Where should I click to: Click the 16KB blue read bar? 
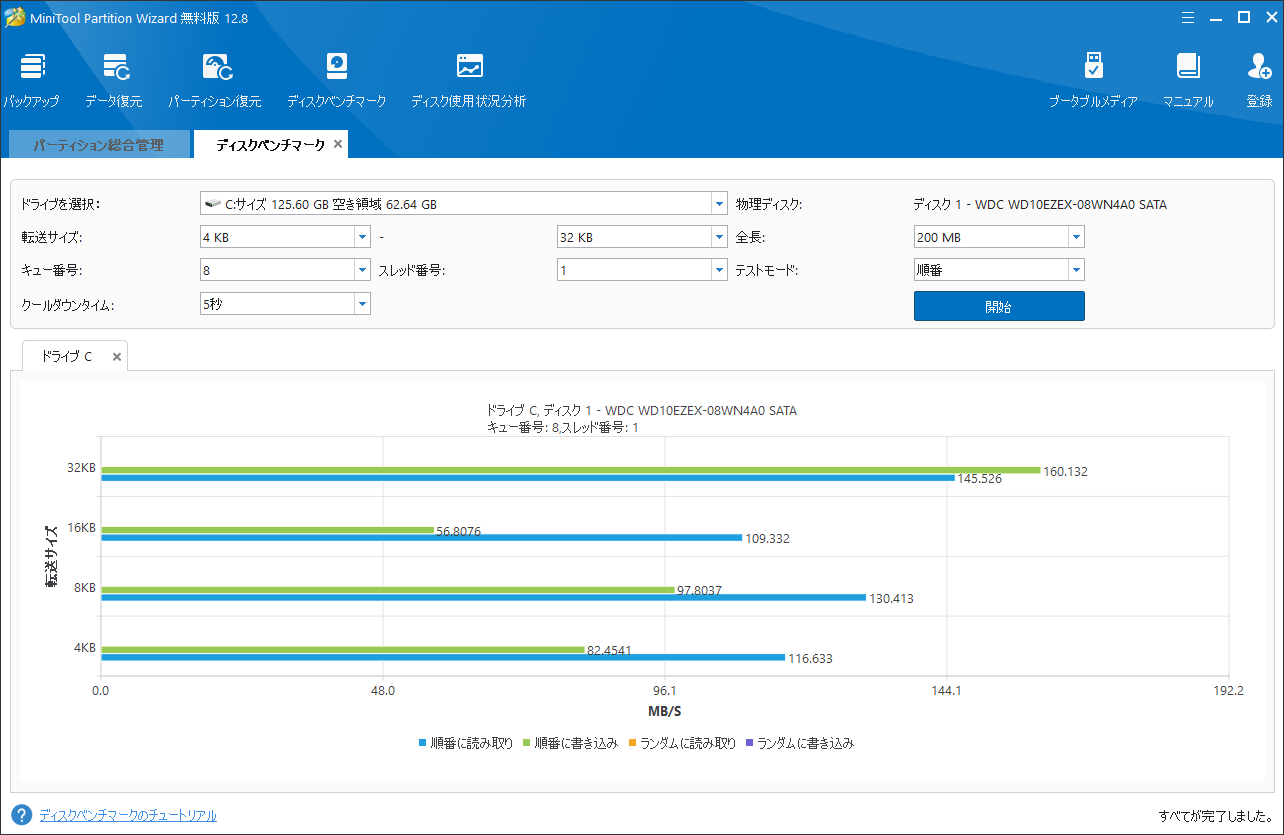tap(421, 538)
